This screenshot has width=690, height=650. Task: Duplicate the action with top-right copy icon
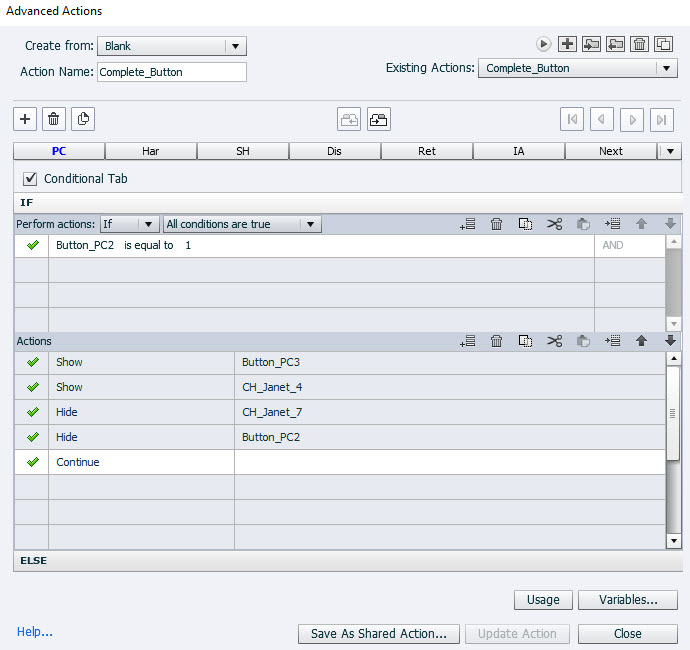point(664,44)
